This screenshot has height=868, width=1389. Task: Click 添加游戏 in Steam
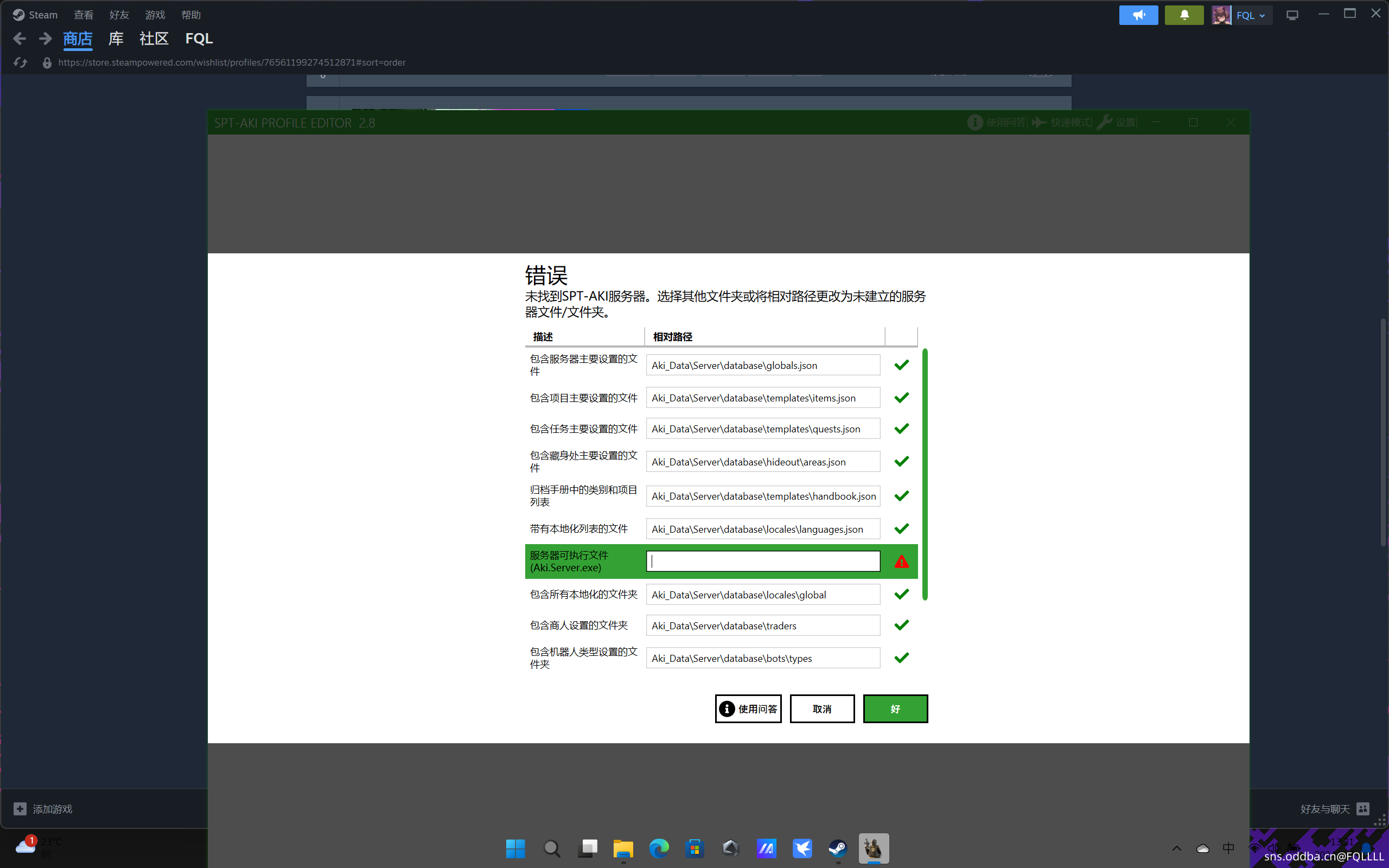(43, 809)
